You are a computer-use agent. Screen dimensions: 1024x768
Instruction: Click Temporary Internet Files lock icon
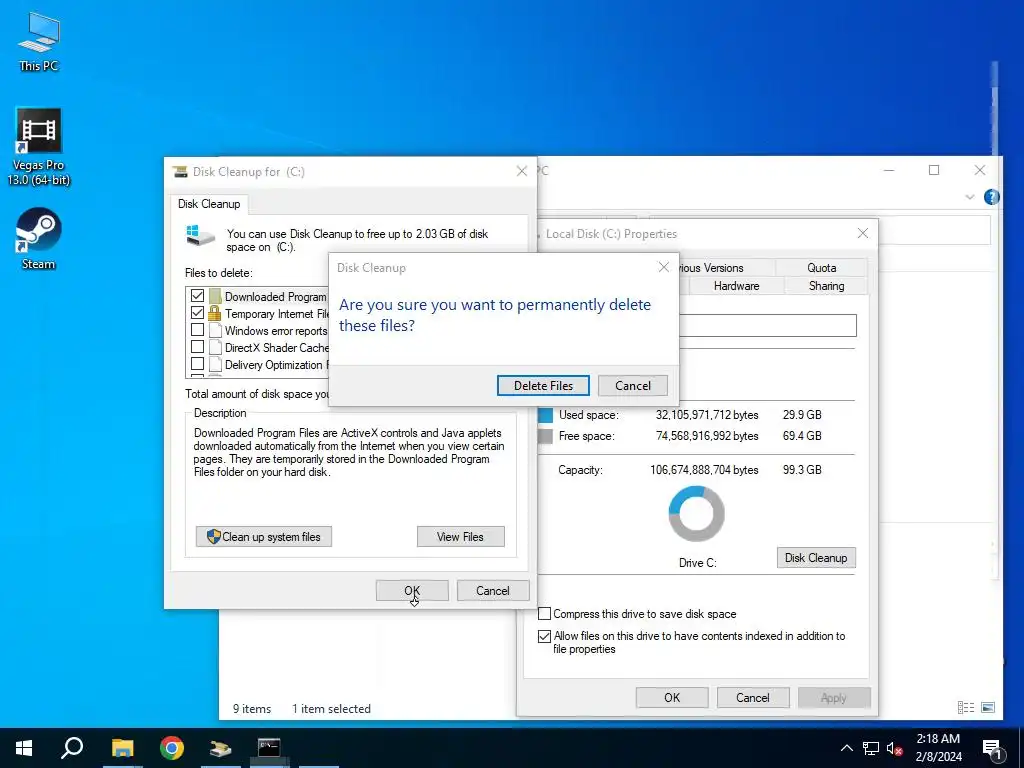tap(215, 313)
